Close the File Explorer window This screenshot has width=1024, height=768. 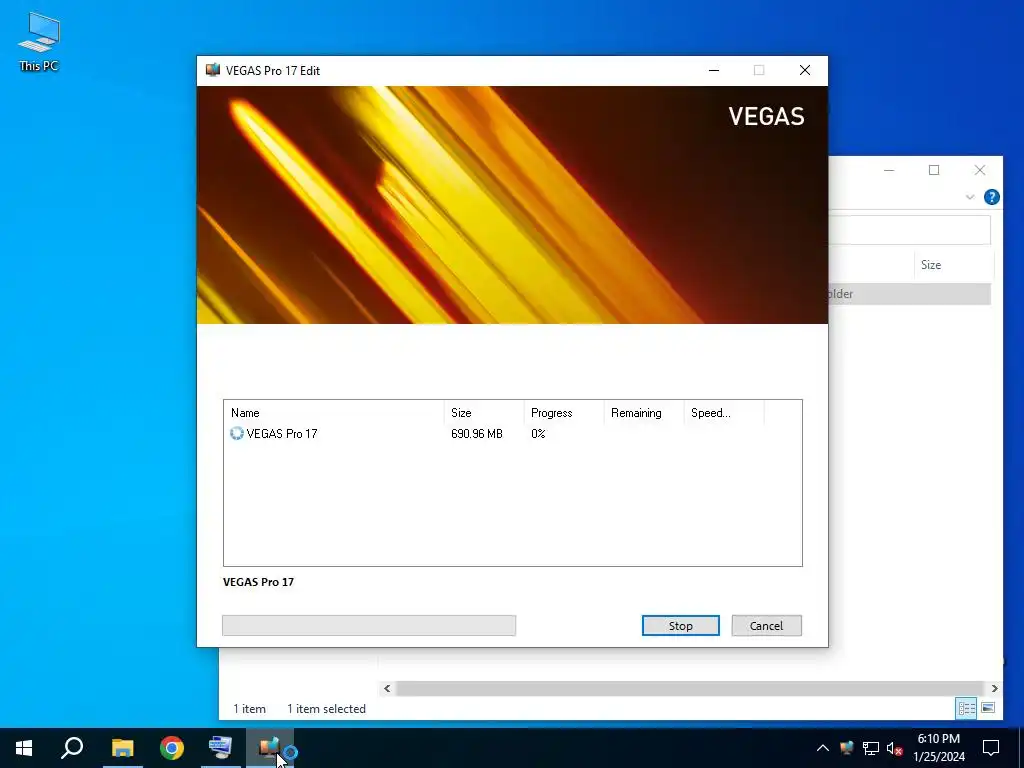(980, 170)
